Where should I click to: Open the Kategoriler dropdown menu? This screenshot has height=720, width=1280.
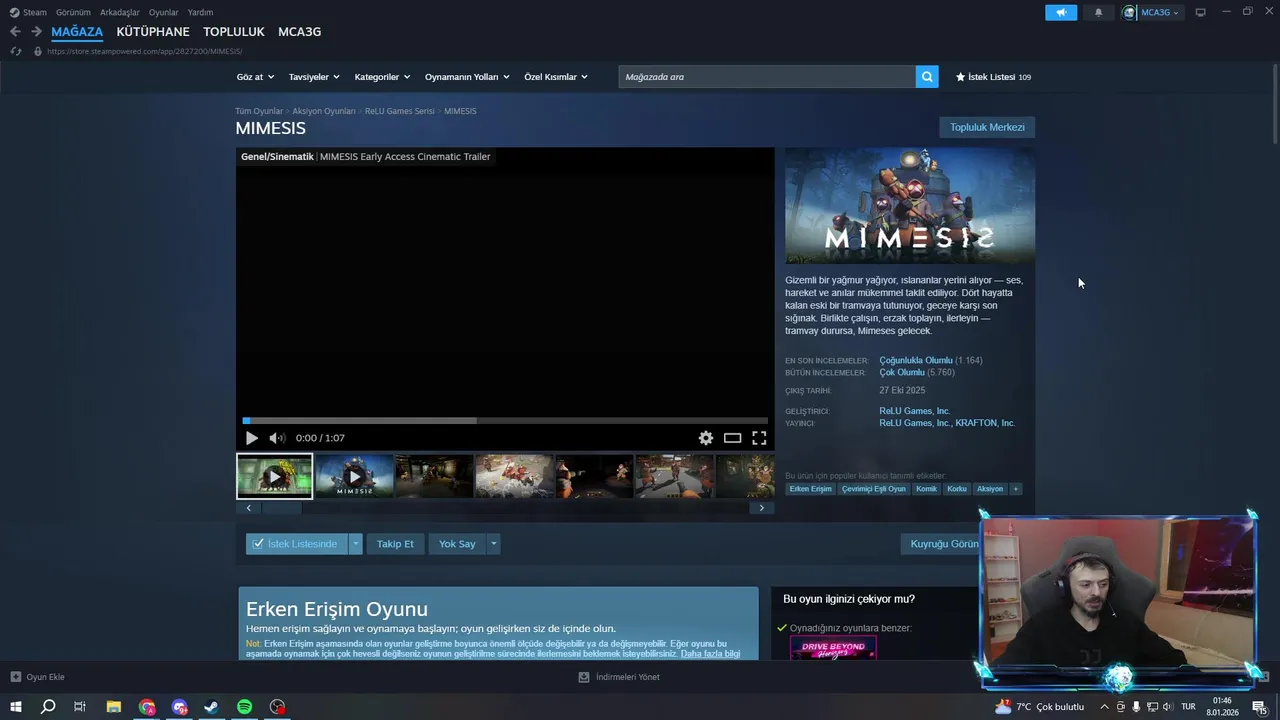382,77
